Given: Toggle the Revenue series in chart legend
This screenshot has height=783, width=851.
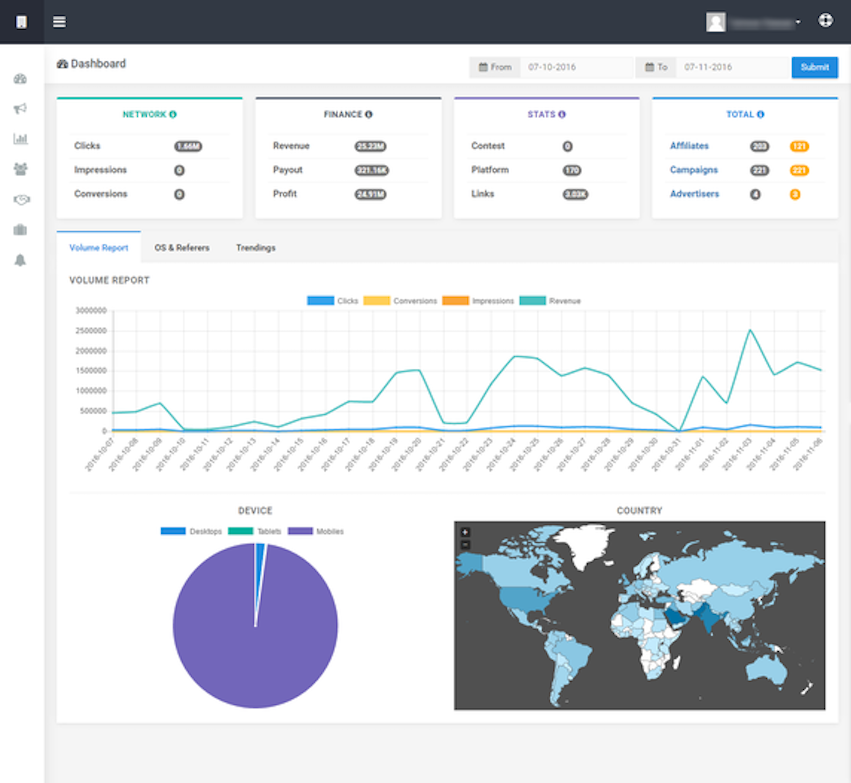Looking at the screenshot, I should [550, 301].
